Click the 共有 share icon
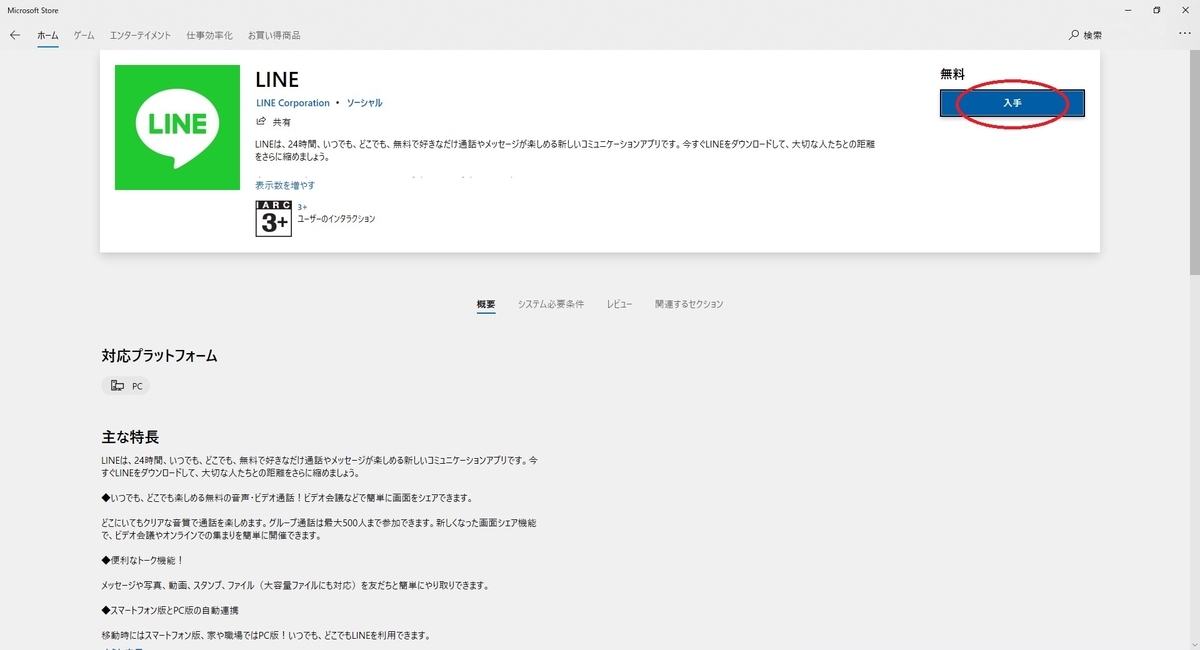The height and width of the screenshot is (650, 1200). point(262,121)
